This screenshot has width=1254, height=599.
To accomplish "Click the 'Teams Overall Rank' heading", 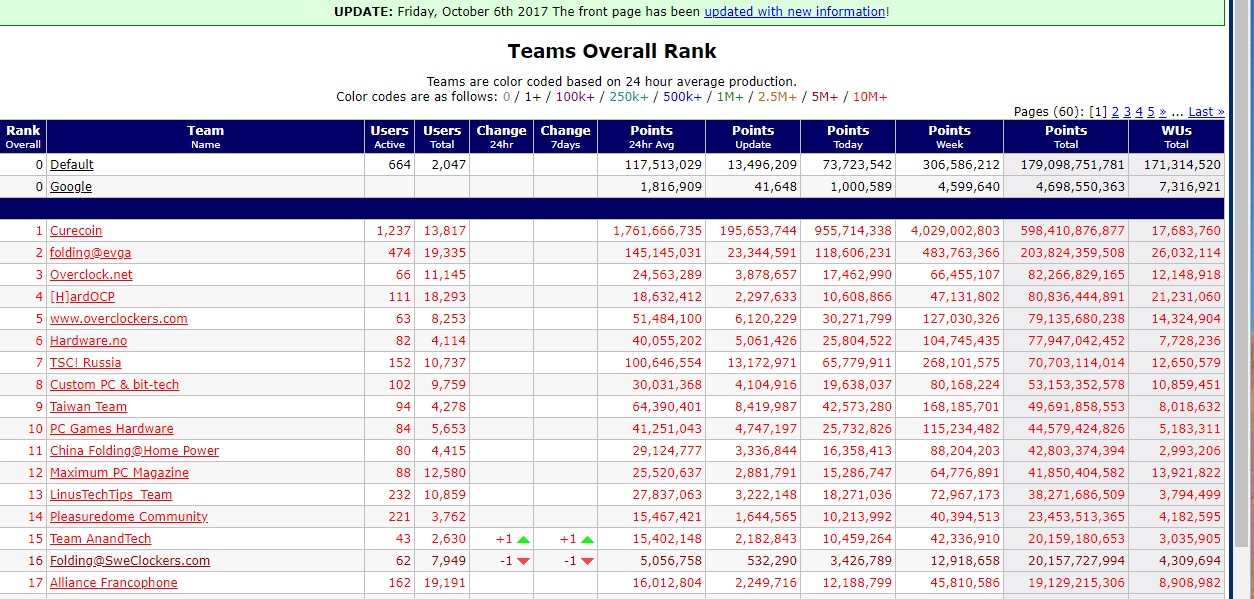I will [612, 51].
